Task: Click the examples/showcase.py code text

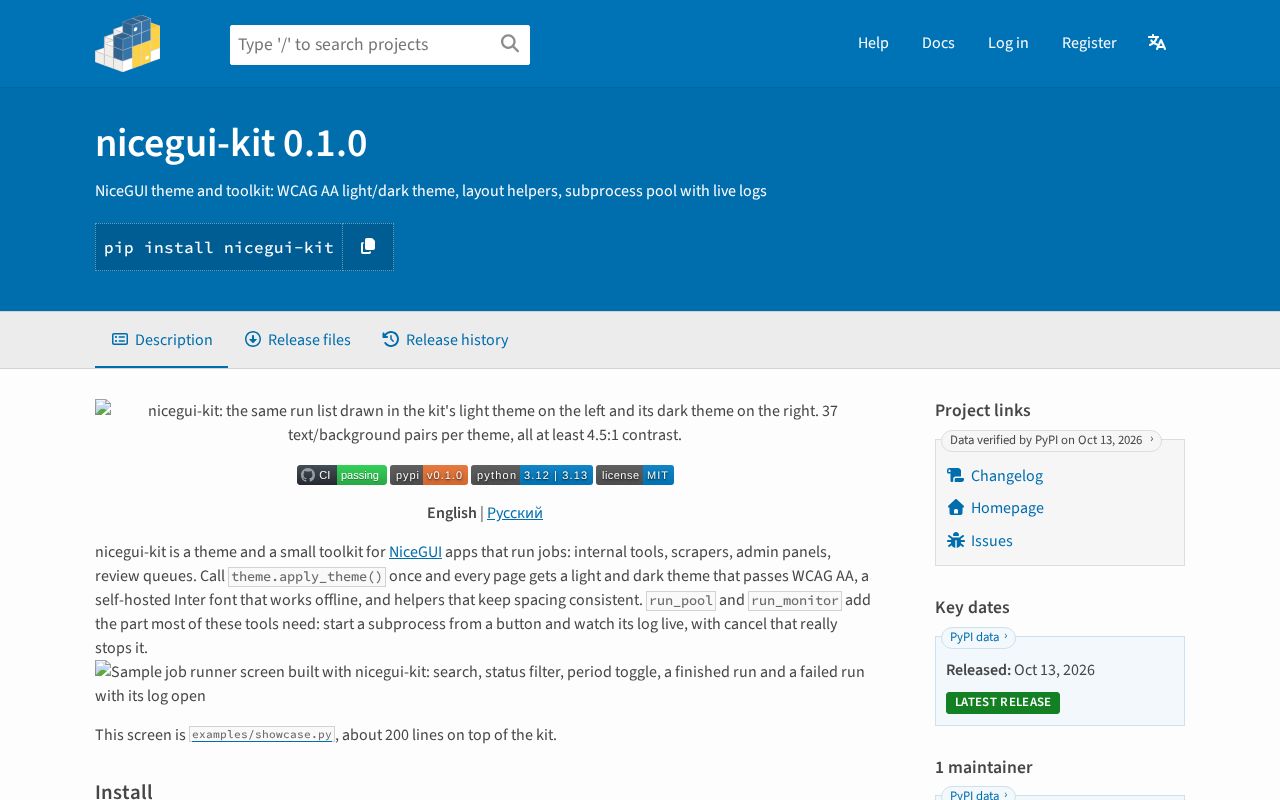Action: tap(262, 735)
